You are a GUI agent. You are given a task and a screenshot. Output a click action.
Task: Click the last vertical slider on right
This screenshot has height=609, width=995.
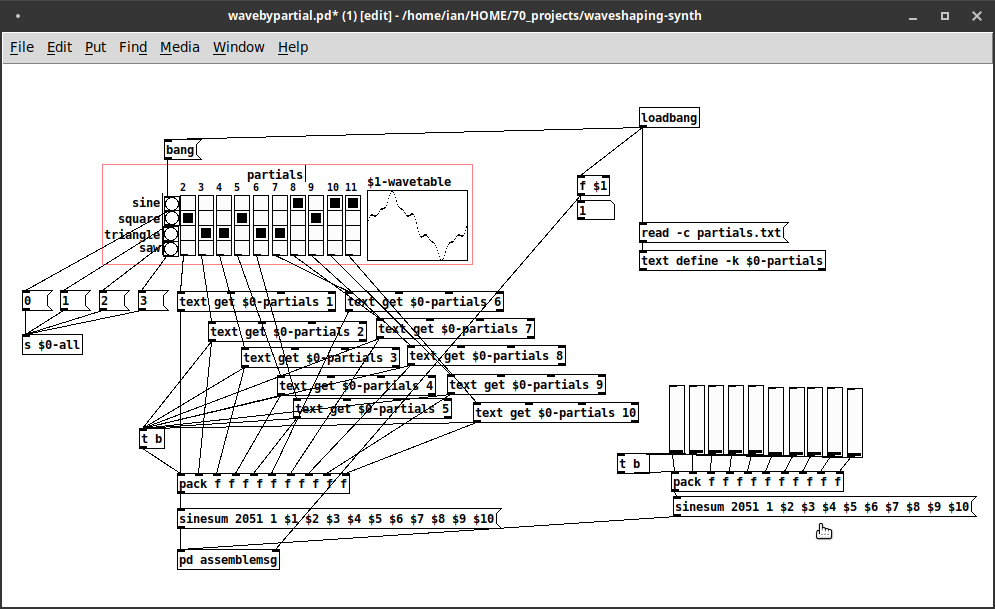855,422
